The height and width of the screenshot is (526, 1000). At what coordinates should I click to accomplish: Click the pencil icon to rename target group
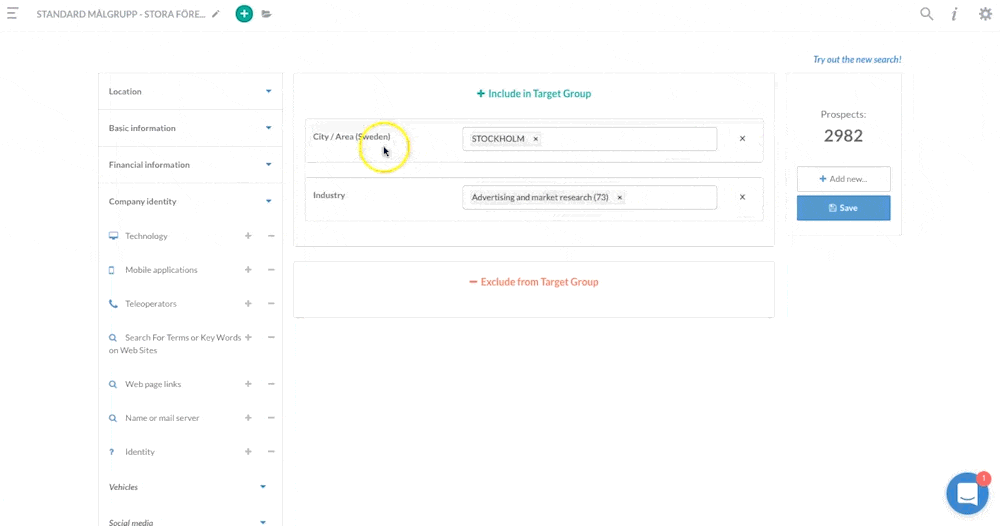tap(216, 14)
